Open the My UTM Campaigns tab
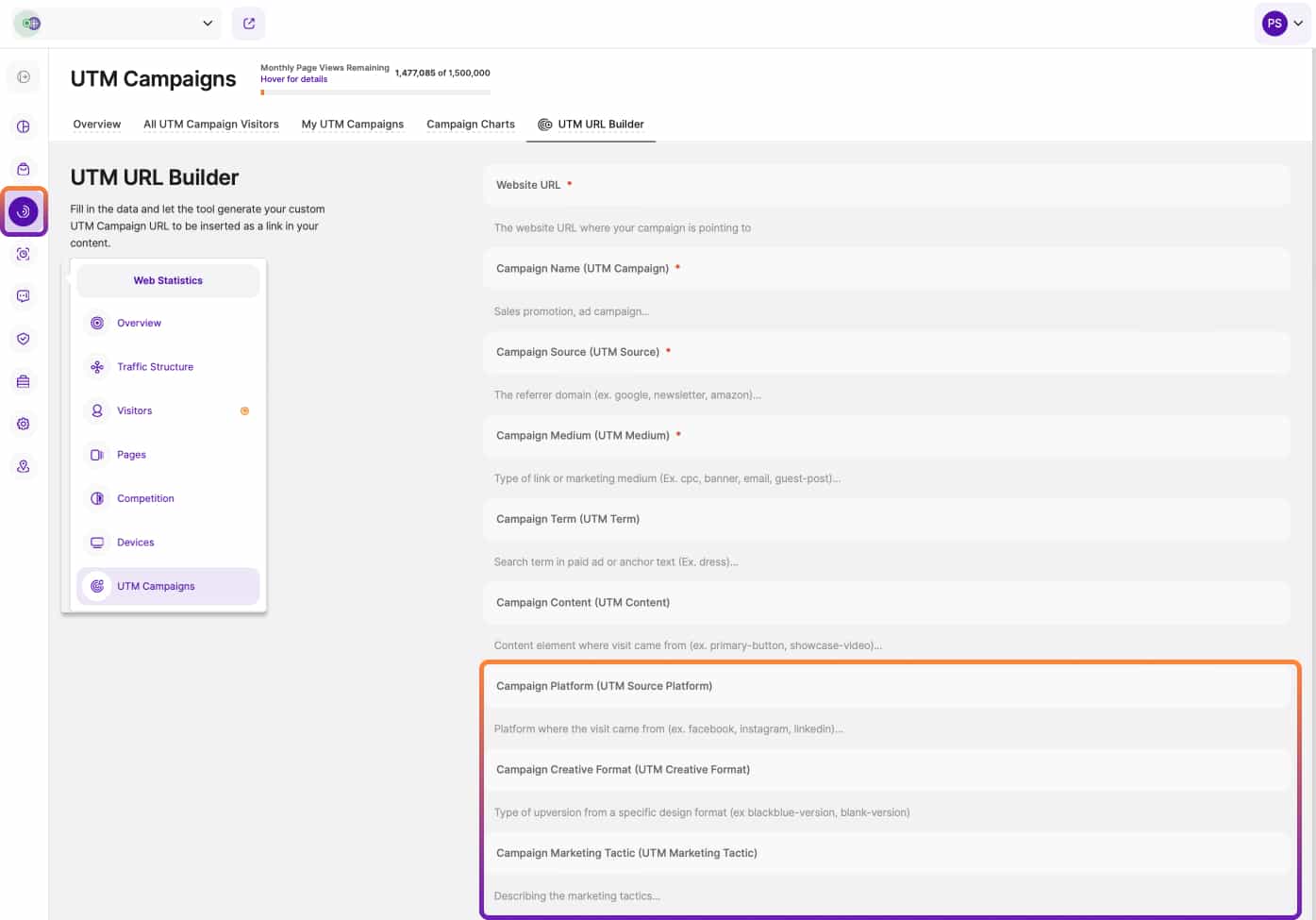1316x920 pixels. click(352, 125)
